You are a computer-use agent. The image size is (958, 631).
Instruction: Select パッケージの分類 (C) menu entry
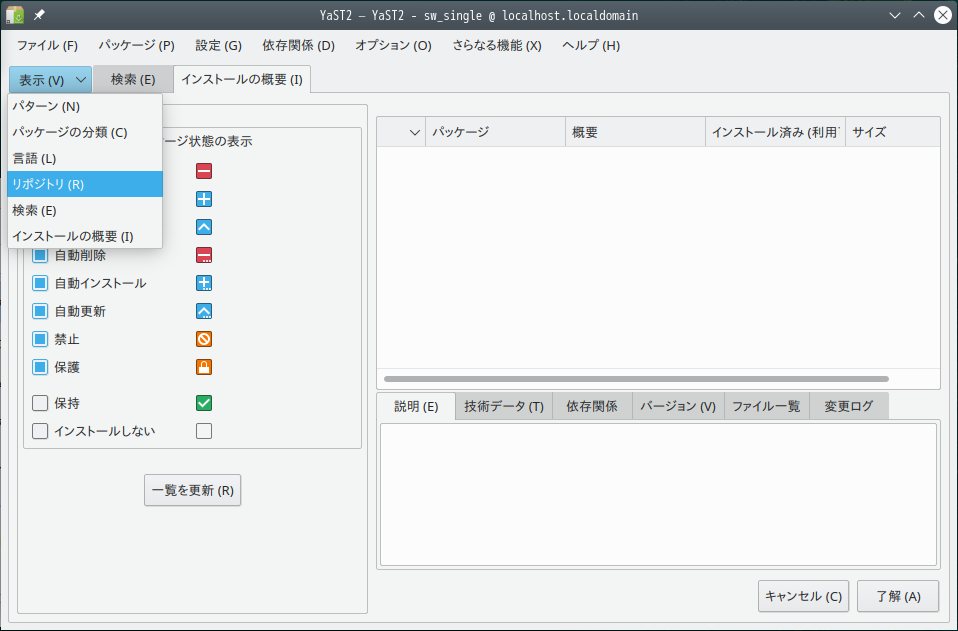pyautogui.click(x=85, y=133)
